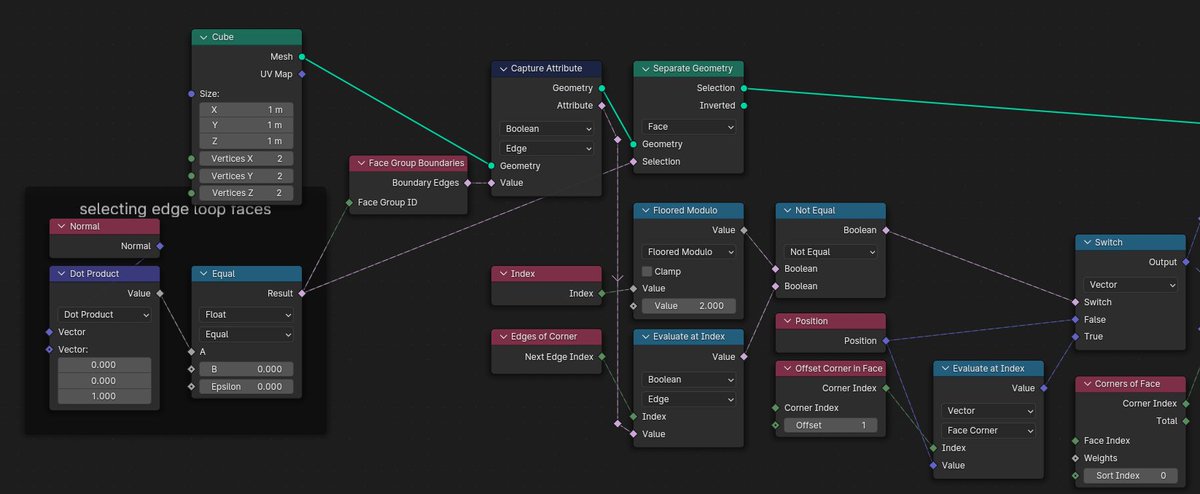Collapse the Switch node
This screenshot has width=1200, height=494.
pyautogui.click(x=1086, y=243)
